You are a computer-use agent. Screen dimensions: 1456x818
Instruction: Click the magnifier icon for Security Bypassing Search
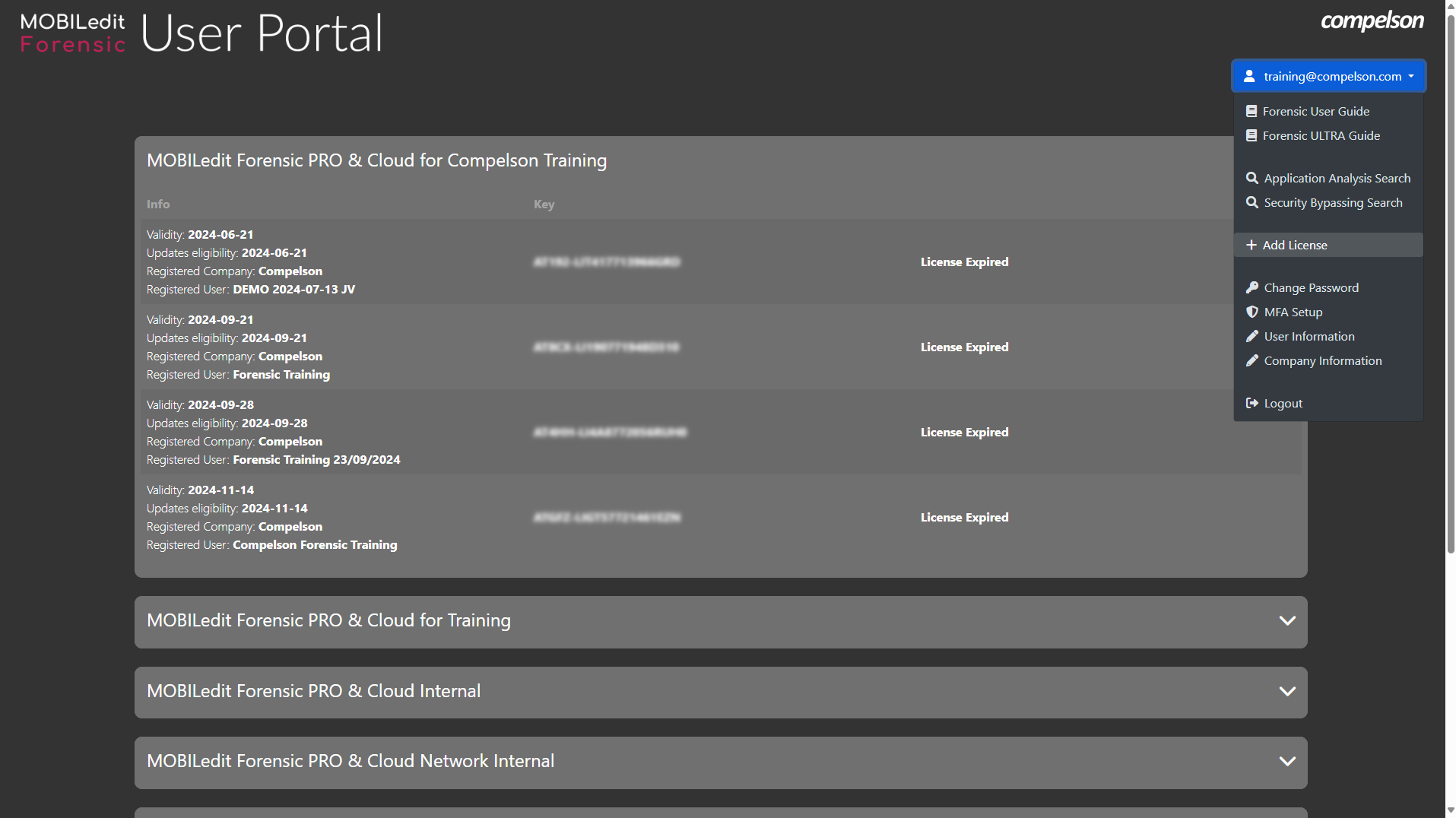point(1251,202)
